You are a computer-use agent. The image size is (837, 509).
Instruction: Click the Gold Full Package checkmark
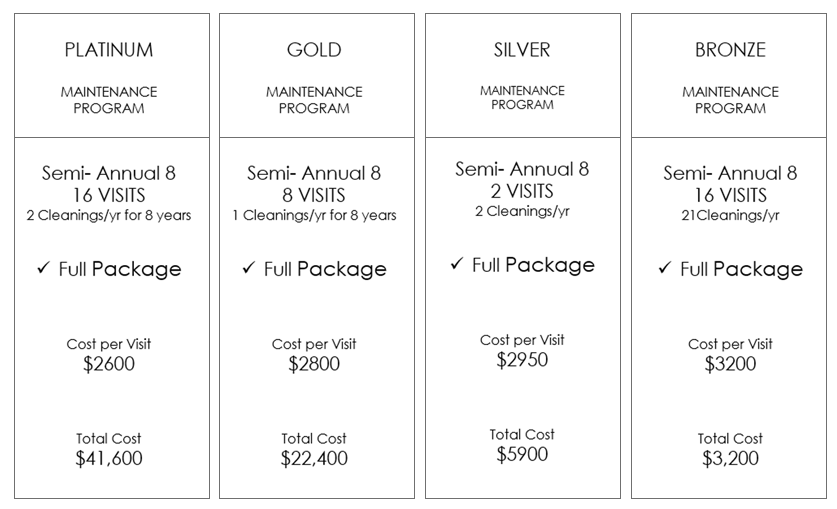tap(249, 267)
